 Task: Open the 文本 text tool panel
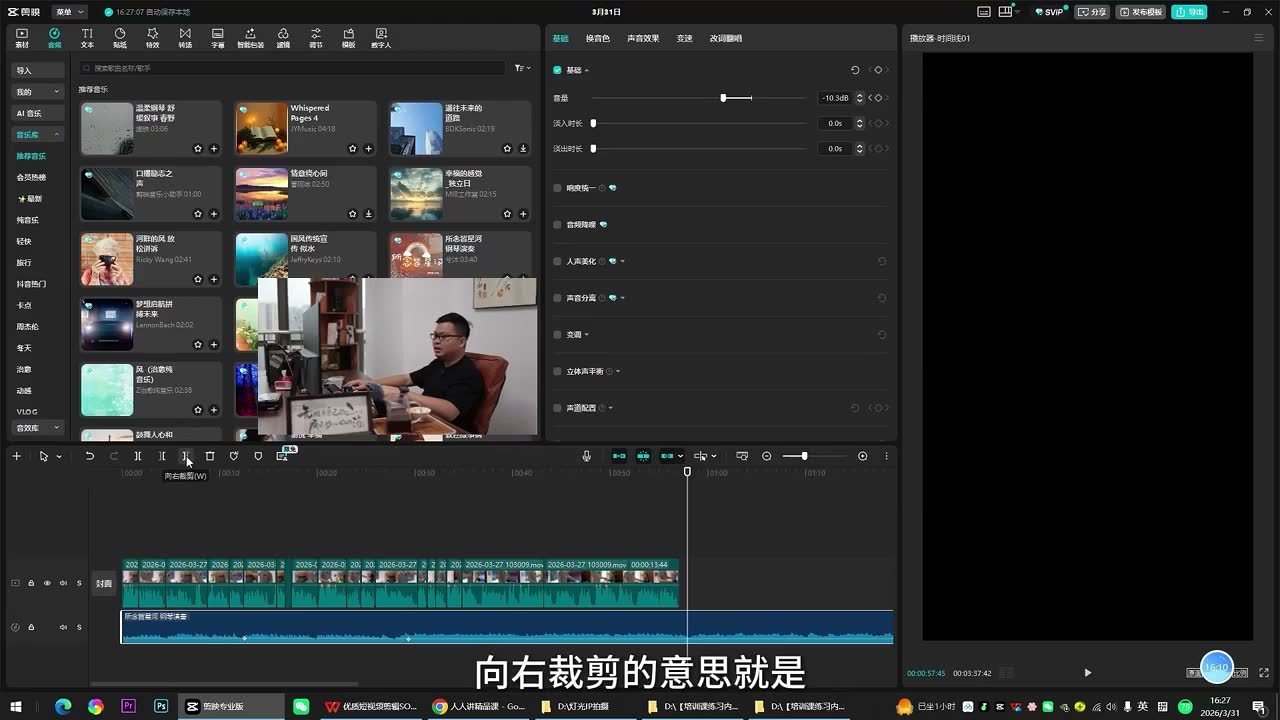click(87, 38)
